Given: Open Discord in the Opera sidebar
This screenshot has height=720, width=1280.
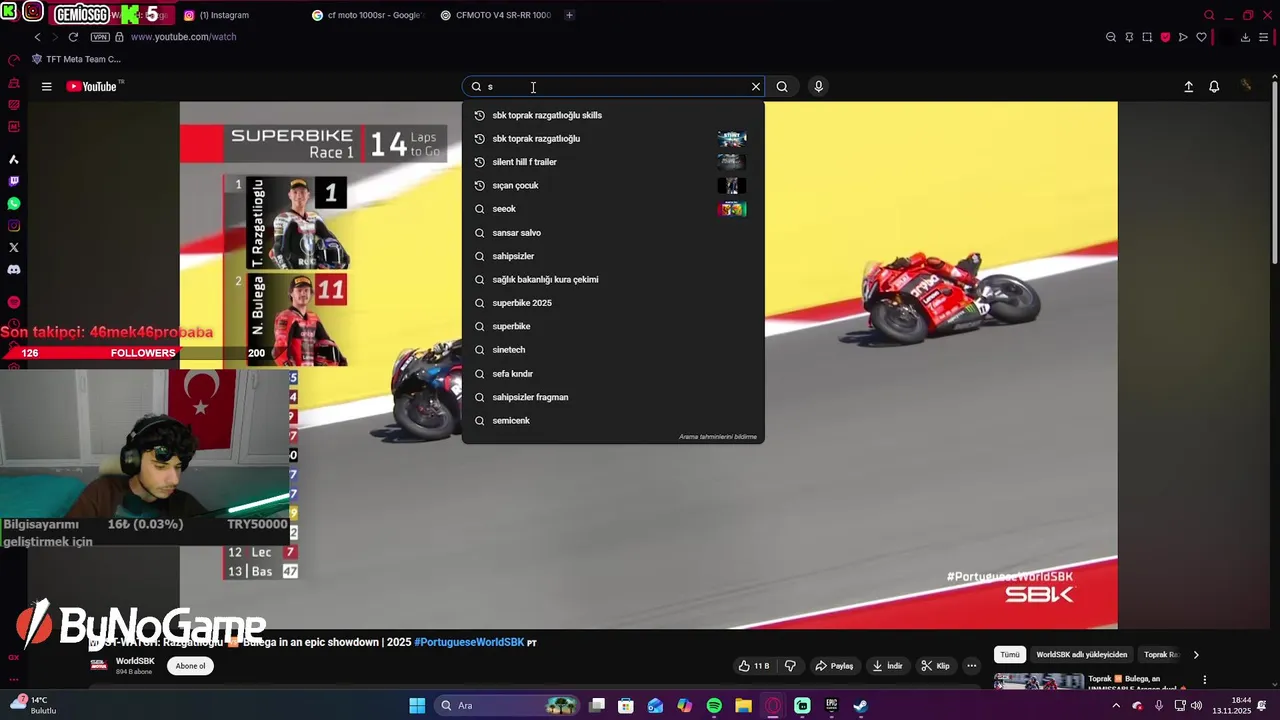Looking at the screenshot, I should tap(13, 270).
